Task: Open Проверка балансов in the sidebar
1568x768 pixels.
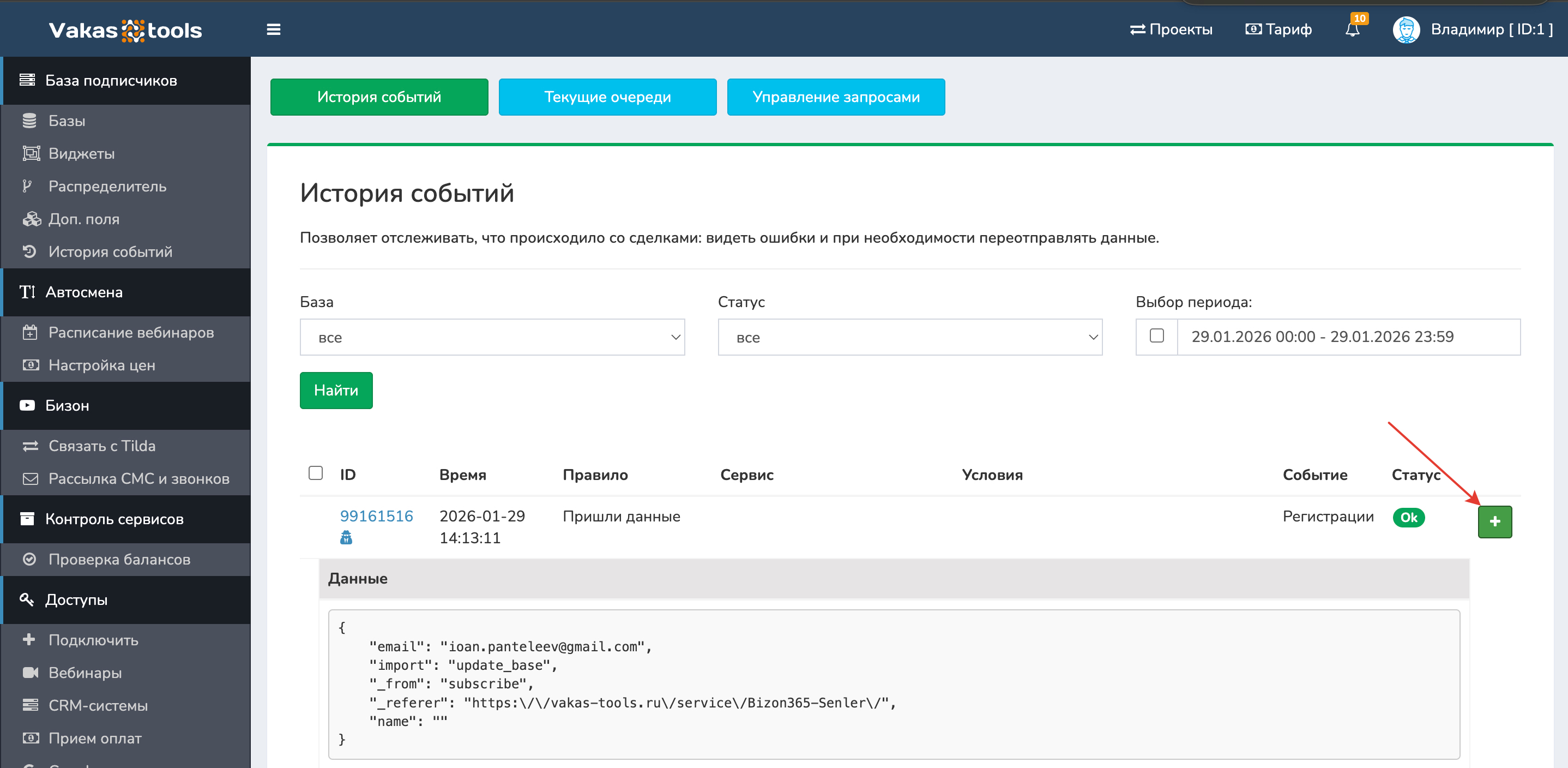Action: 119,559
